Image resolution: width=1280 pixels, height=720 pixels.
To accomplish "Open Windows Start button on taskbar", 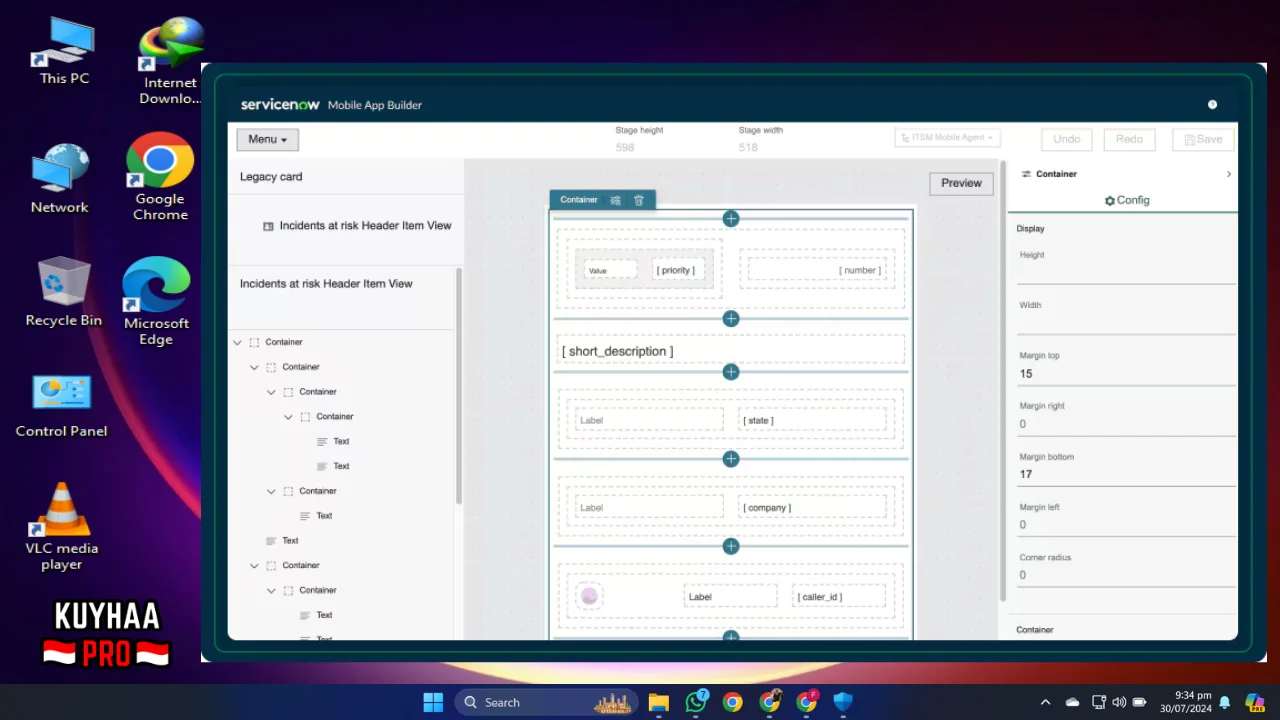I will (x=433, y=702).
